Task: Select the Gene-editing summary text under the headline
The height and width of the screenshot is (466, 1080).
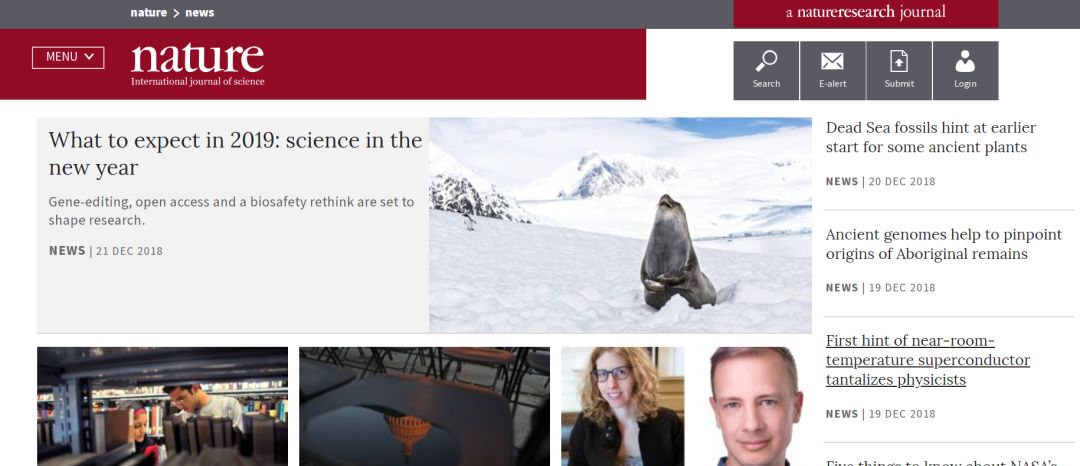Action: [231, 211]
